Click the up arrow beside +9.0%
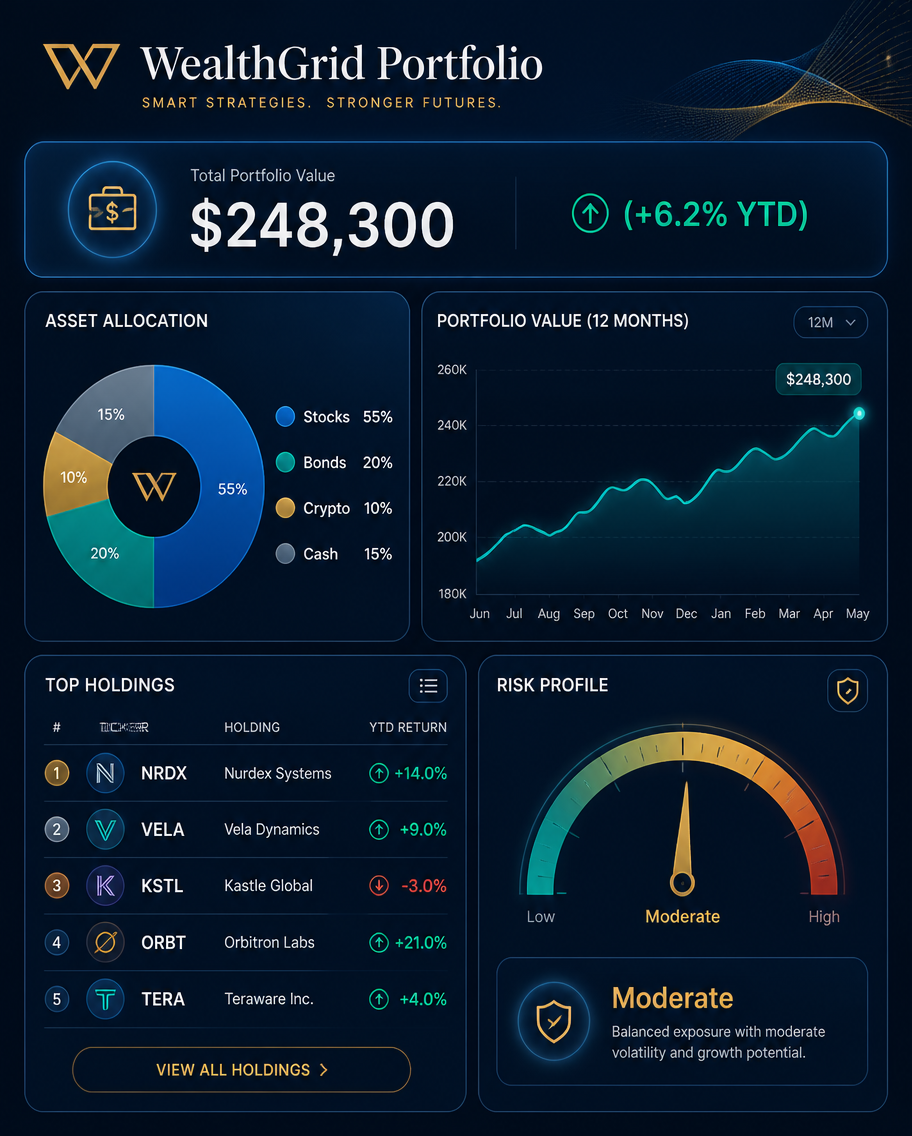 tap(379, 830)
